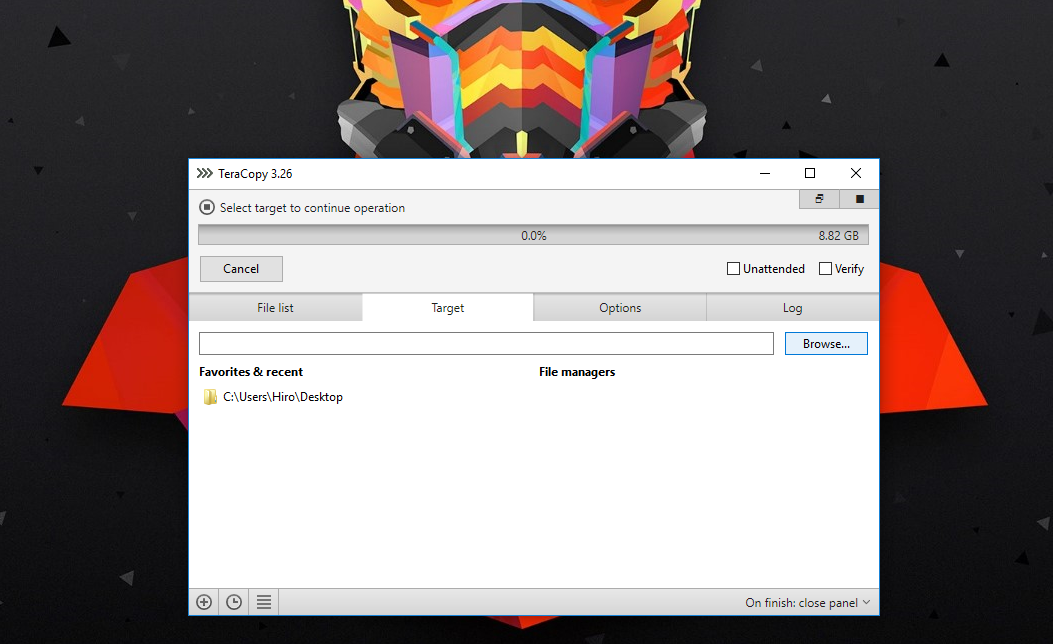Click the stop circle status icon

[x=207, y=208]
